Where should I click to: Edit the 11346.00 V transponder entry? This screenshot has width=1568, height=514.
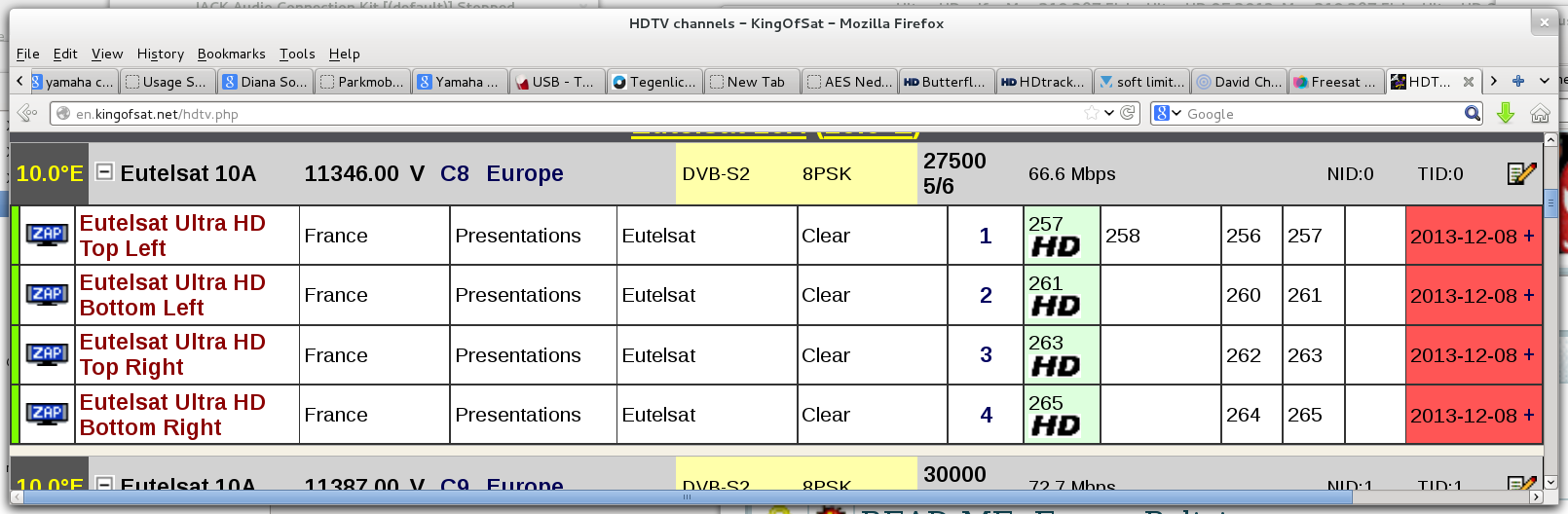pos(1521,173)
